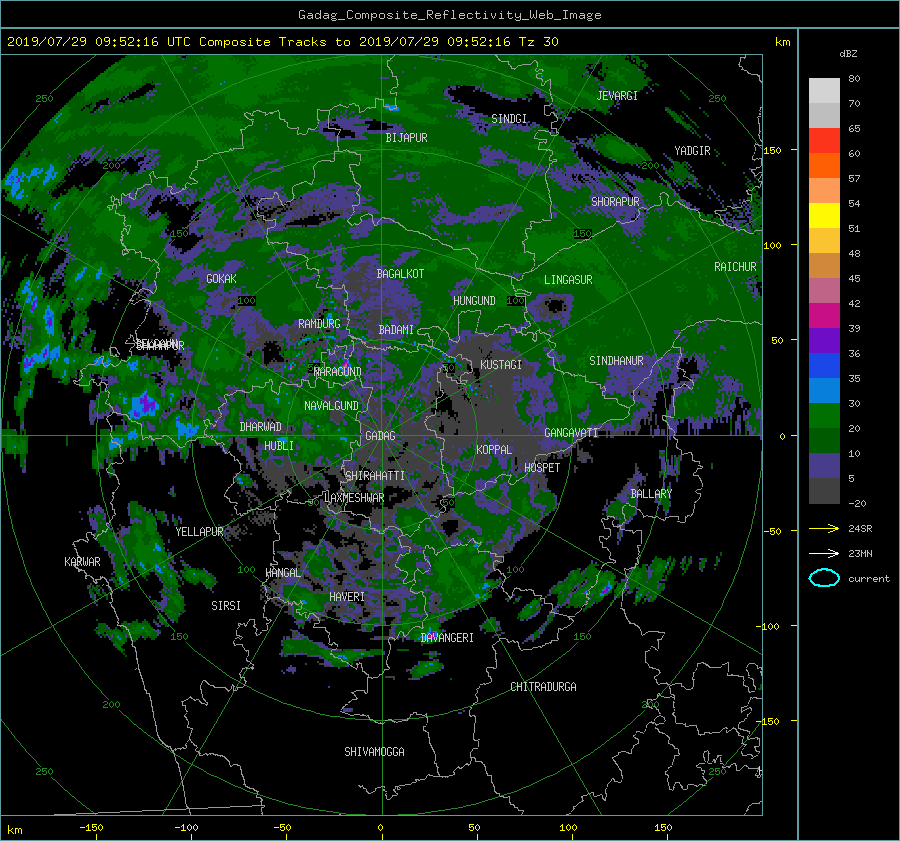Click the JEVARGI city label

617,96
